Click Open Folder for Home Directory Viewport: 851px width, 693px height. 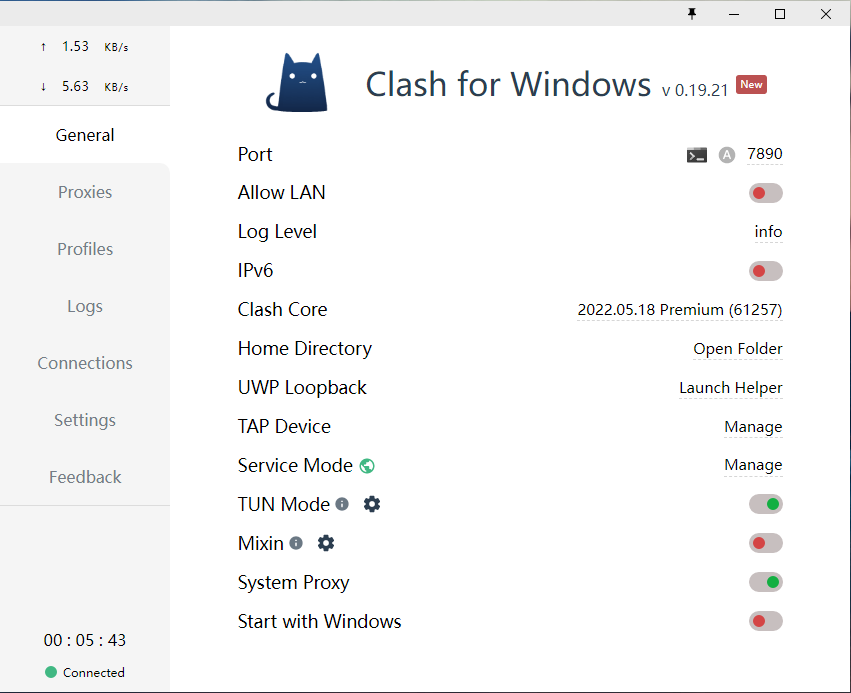point(737,349)
